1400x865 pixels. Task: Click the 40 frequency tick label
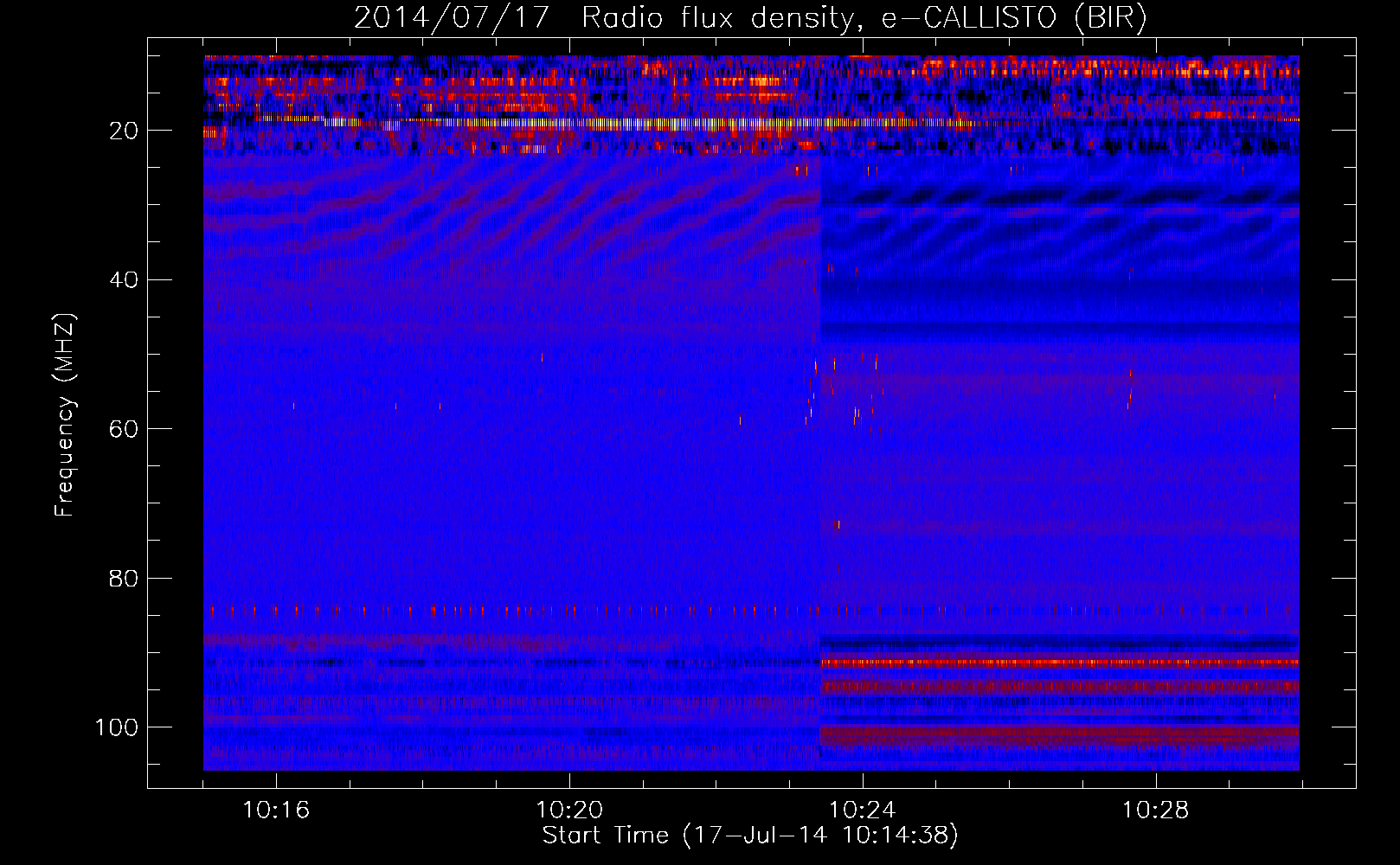coord(125,279)
